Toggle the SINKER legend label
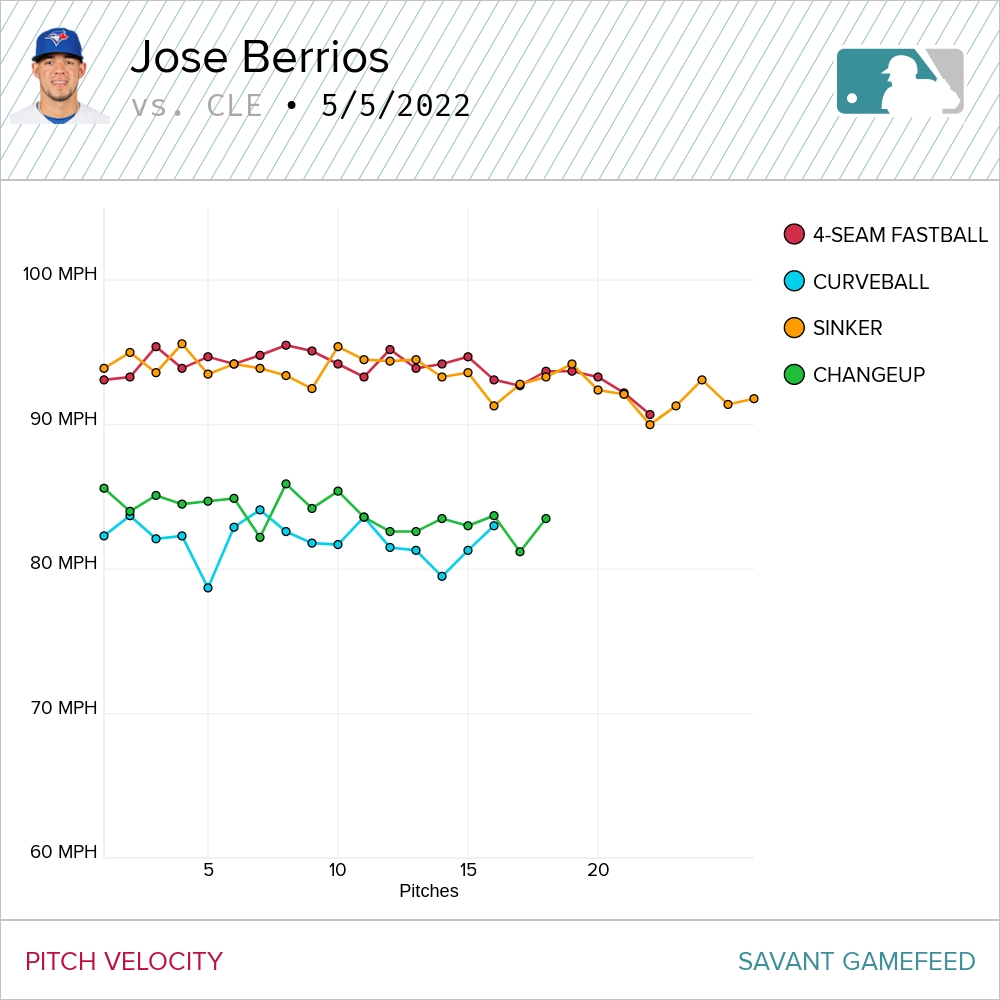Image resolution: width=1000 pixels, height=1000 pixels. [848, 328]
